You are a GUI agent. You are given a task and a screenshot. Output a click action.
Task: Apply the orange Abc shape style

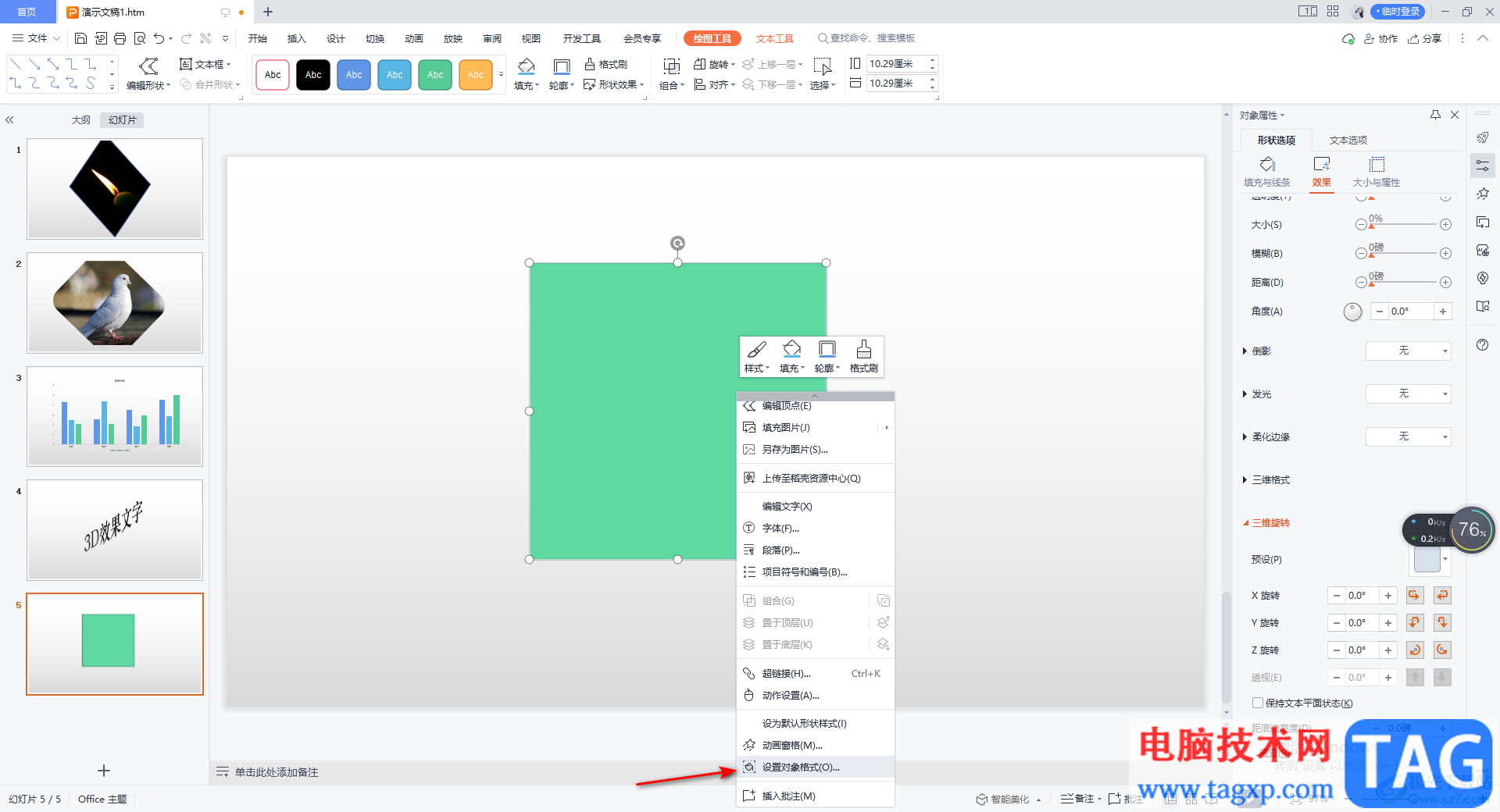(x=476, y=75)
